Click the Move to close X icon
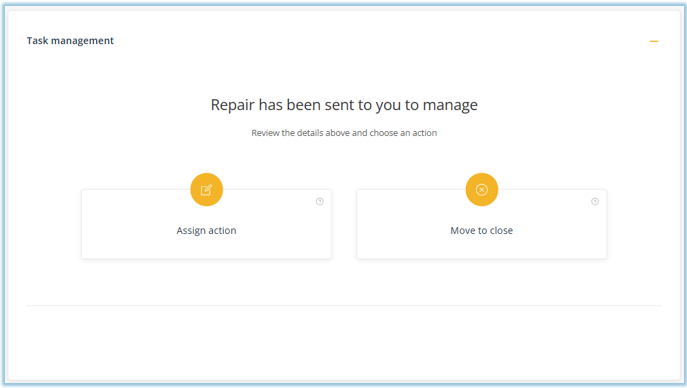 click(x=482, y=190)
